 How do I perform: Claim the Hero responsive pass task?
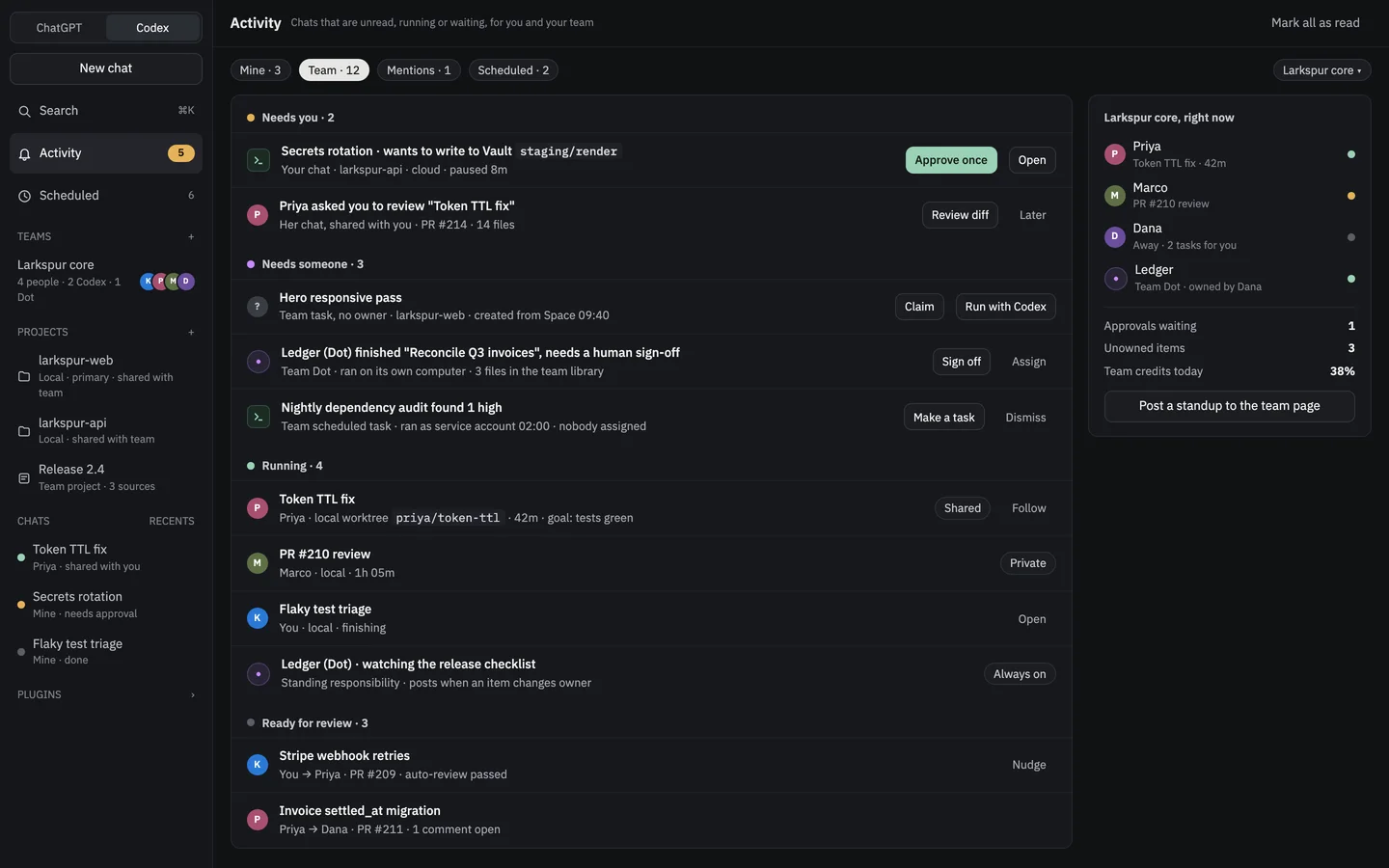[919, 307]
